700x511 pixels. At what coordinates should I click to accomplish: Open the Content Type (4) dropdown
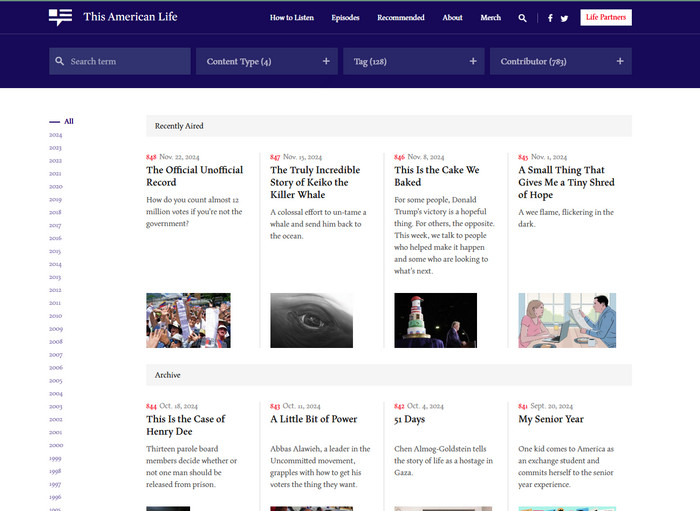tap(267, 61)
